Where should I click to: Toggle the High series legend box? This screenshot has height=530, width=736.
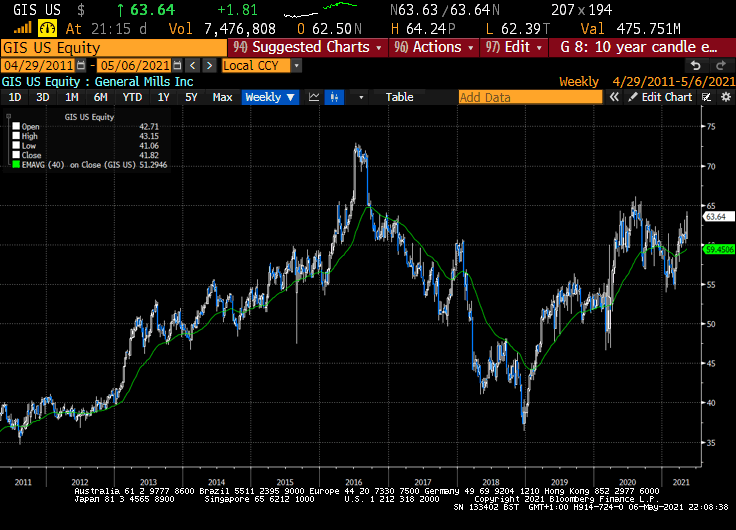[x=15, y=136]
